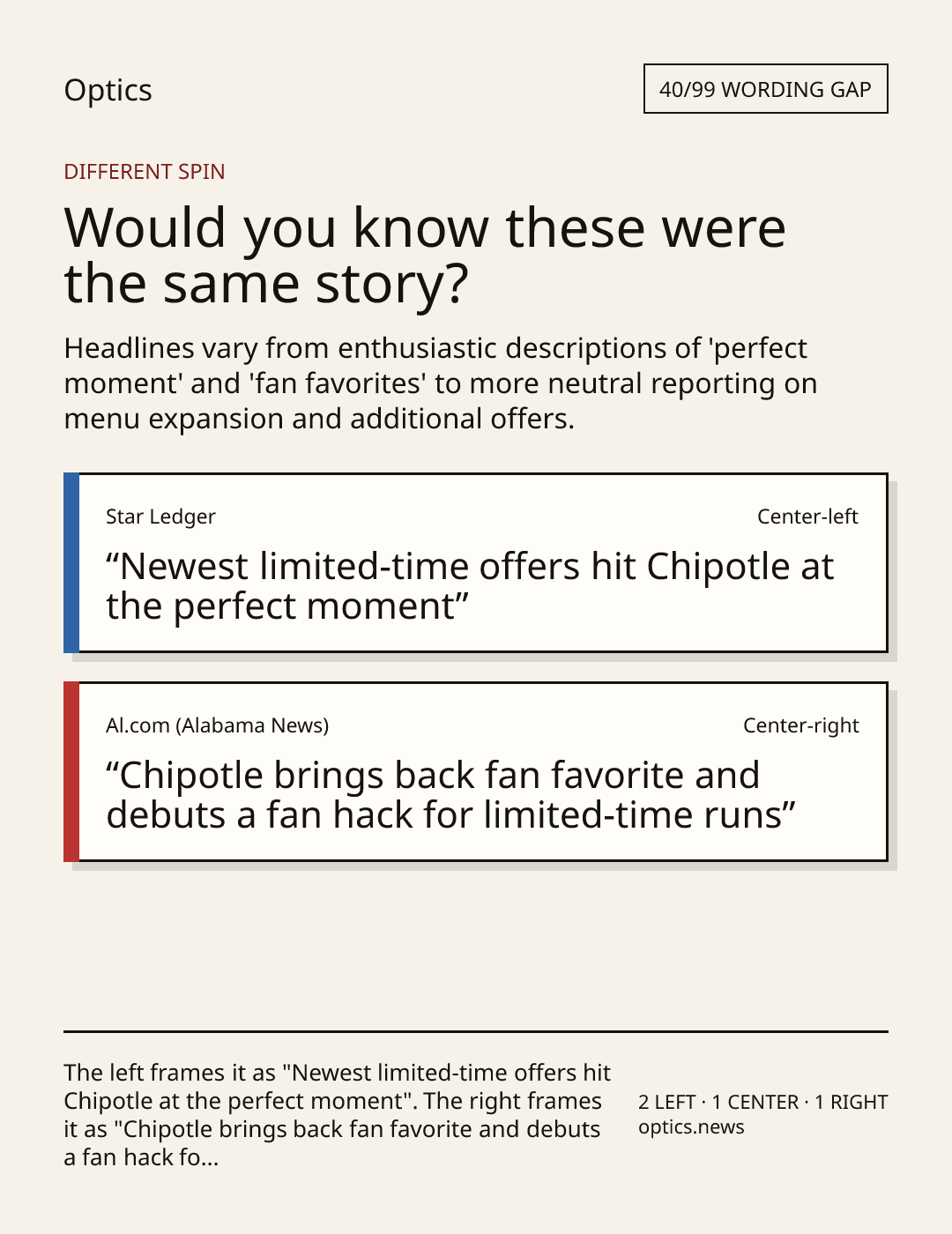The image size is (952, 1234).
Task: Click the Center-right bias label
Action: (x=801, y=725)
